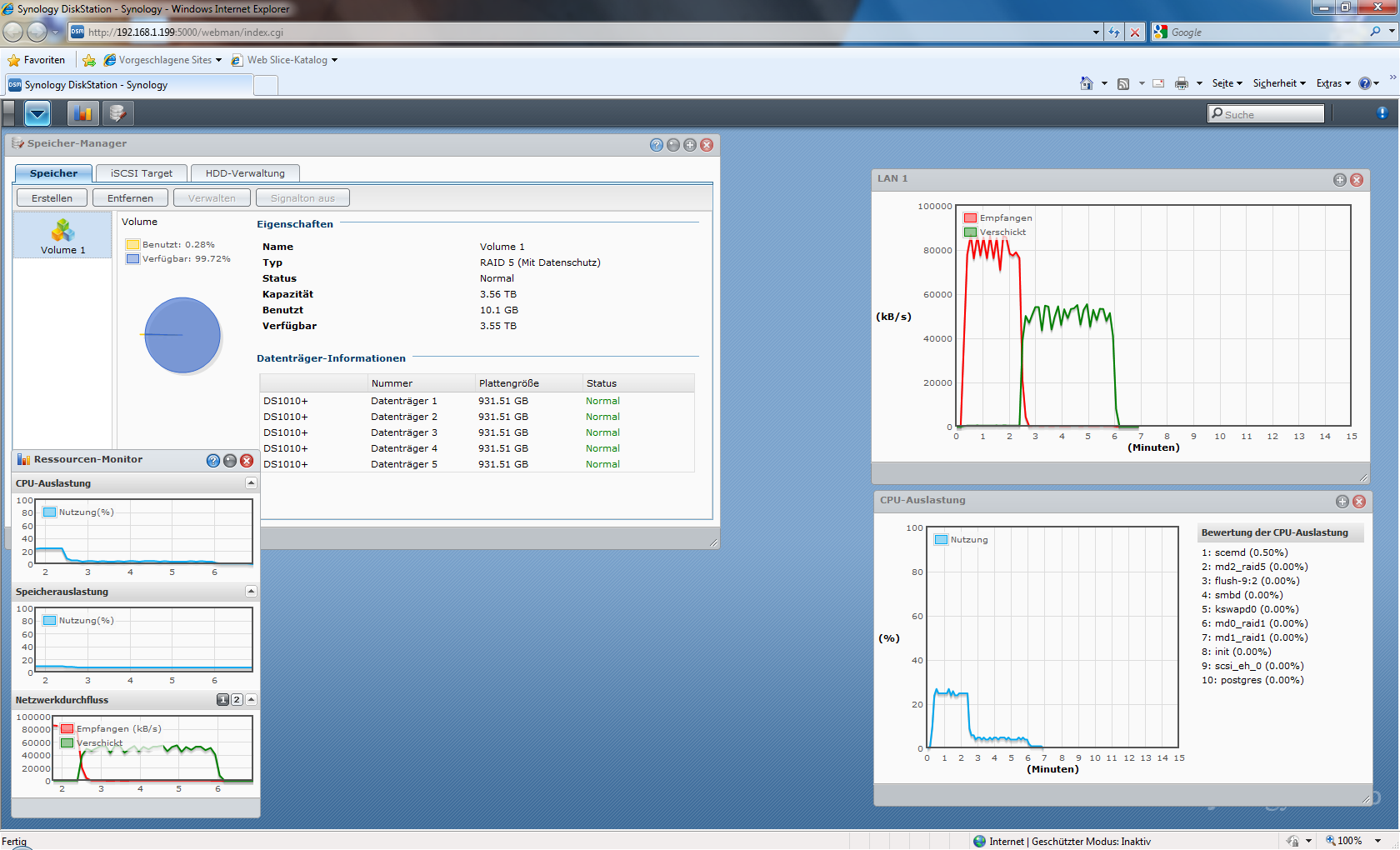Image resolution: width=1400 pixels, height=850 pixels.
Task: Click the Ressourcen-Monitor taskbar icon
Action: 82,113
